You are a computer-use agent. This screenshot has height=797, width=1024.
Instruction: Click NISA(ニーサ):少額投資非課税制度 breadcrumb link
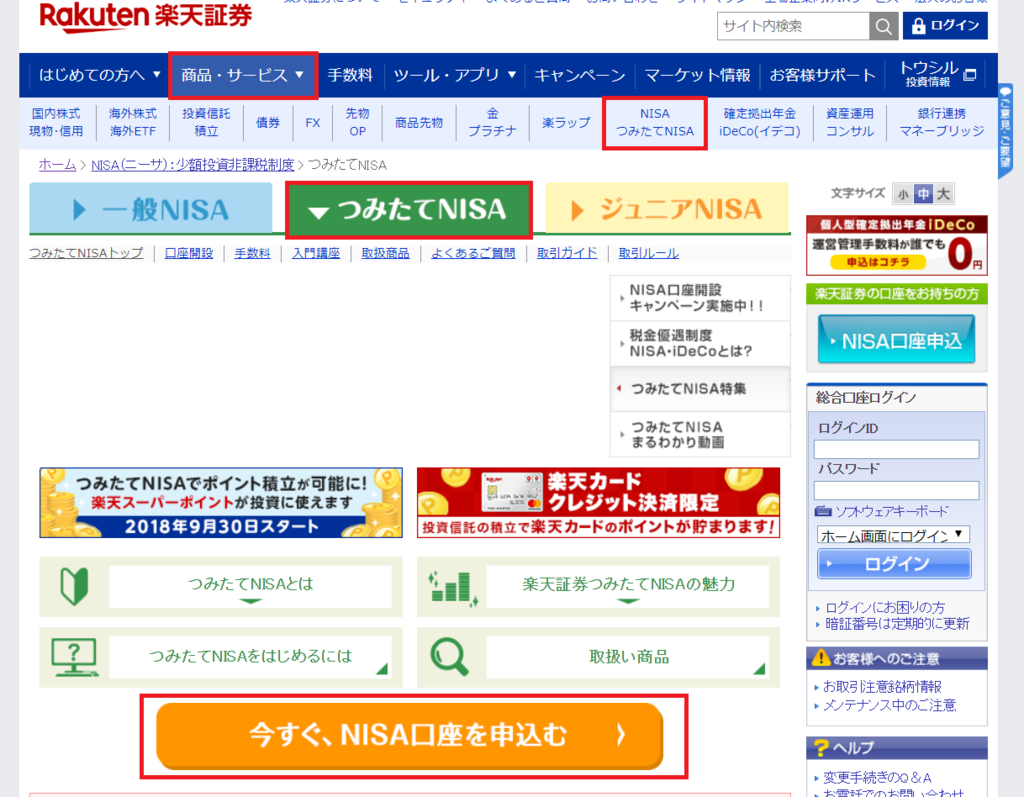[x=193, y=165]
